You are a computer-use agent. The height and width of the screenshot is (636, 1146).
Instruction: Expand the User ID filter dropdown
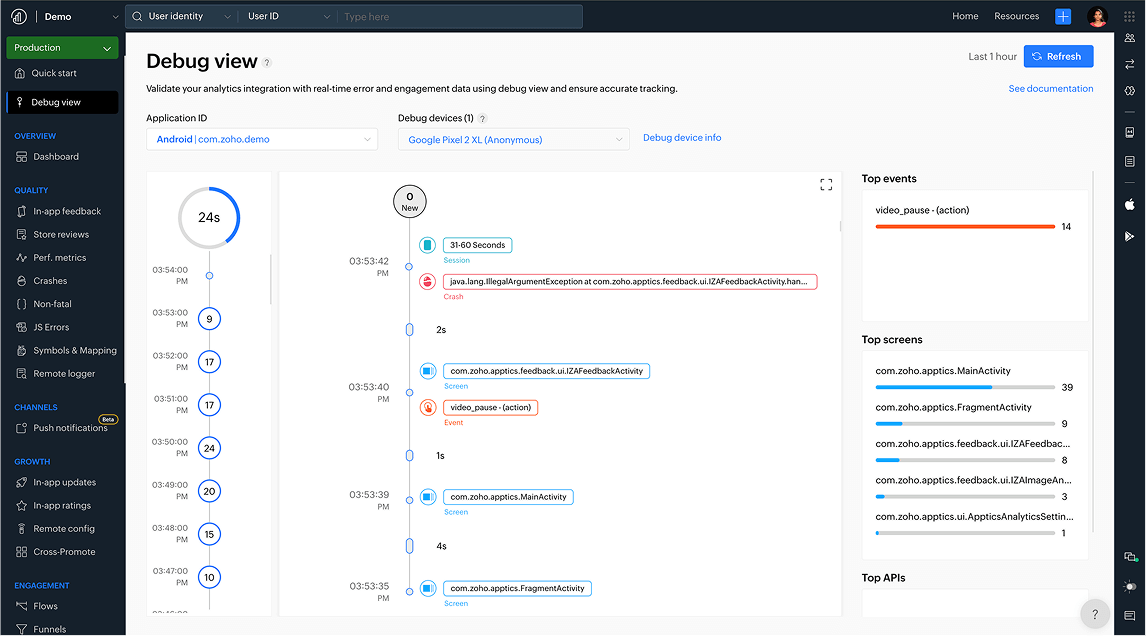point(289,16)
